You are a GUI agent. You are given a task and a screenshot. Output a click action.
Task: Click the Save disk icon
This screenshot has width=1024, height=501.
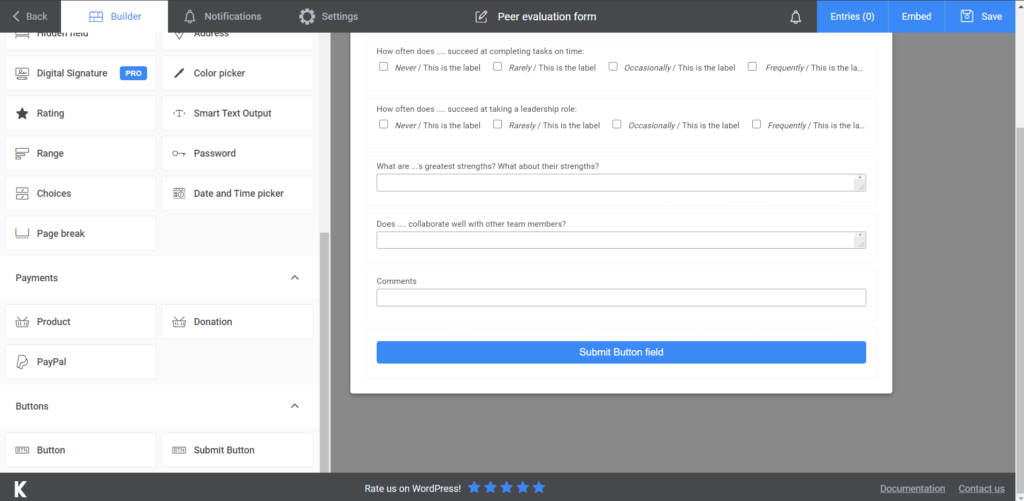(x=967, y=16)
